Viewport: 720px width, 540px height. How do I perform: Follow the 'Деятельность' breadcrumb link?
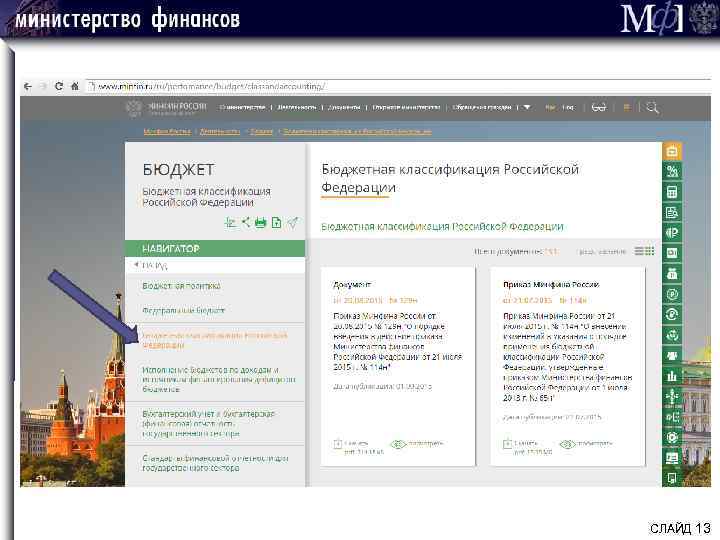coord(220,132)
